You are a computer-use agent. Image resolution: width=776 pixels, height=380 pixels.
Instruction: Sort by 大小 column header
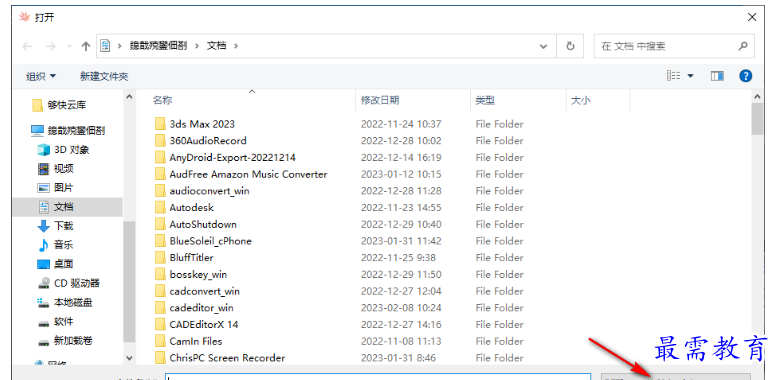coord(581,100)
